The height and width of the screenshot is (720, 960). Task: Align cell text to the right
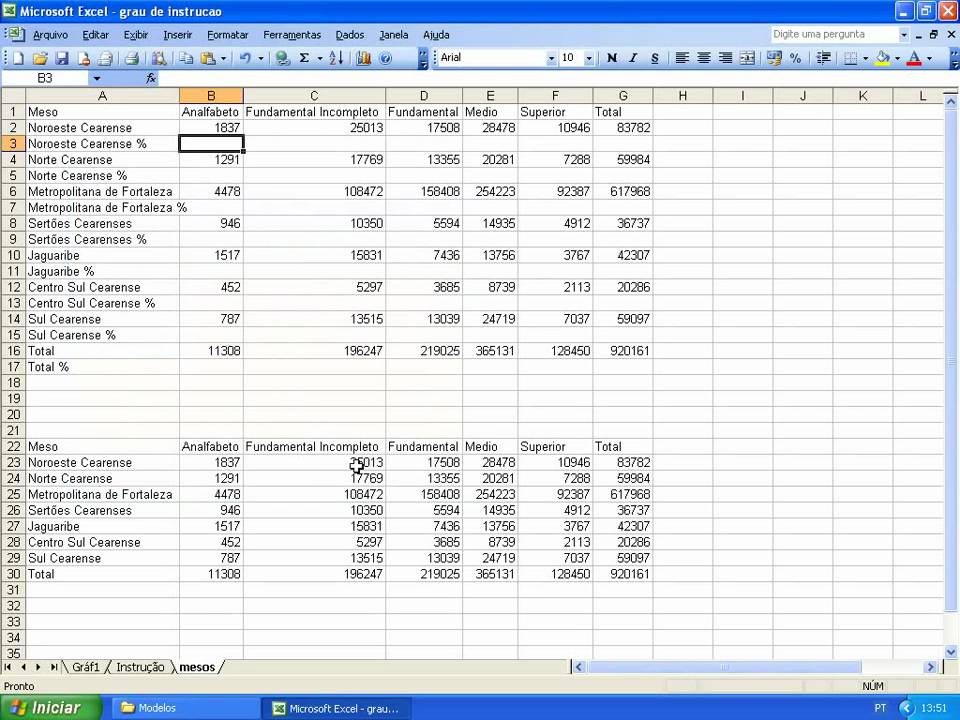tap(726, 58)
